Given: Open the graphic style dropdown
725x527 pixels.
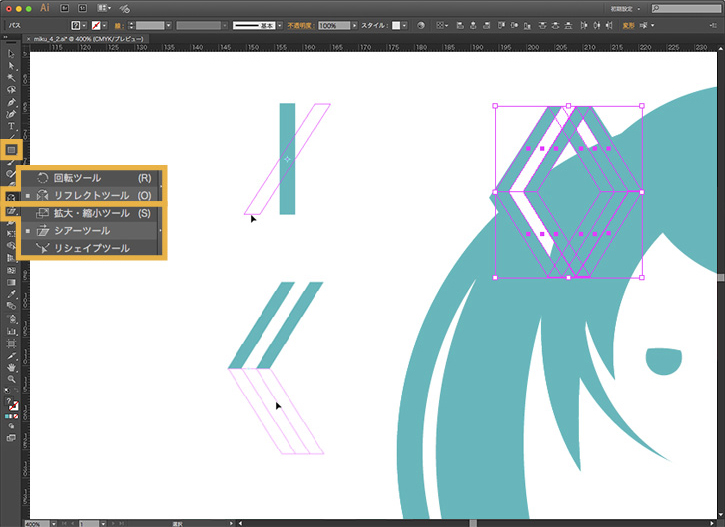Looking at the screenshot, I should pyautogui.click(x=405, y=25).
